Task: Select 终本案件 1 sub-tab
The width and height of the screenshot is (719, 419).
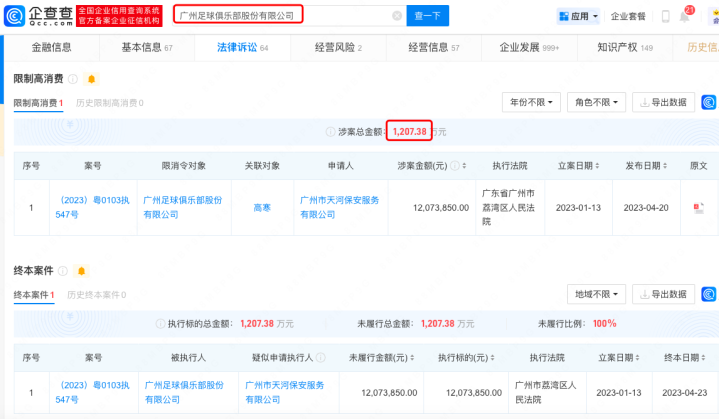Action: pyautogui.click(x=34, y=295)
